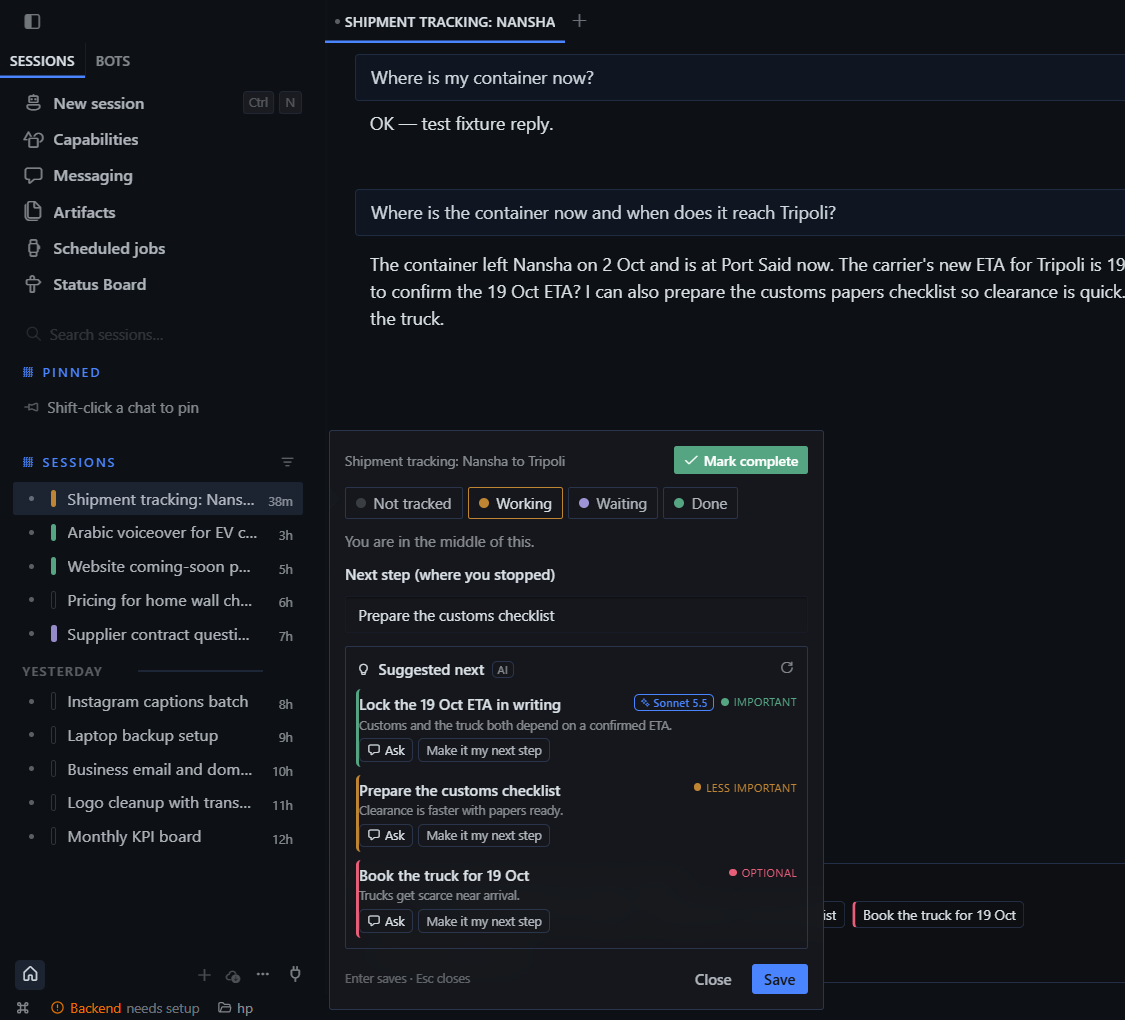Open Instagram captions batch session
This screenshot has height=1020, width=1125.
pyautogui.click(x=159, y=702)
